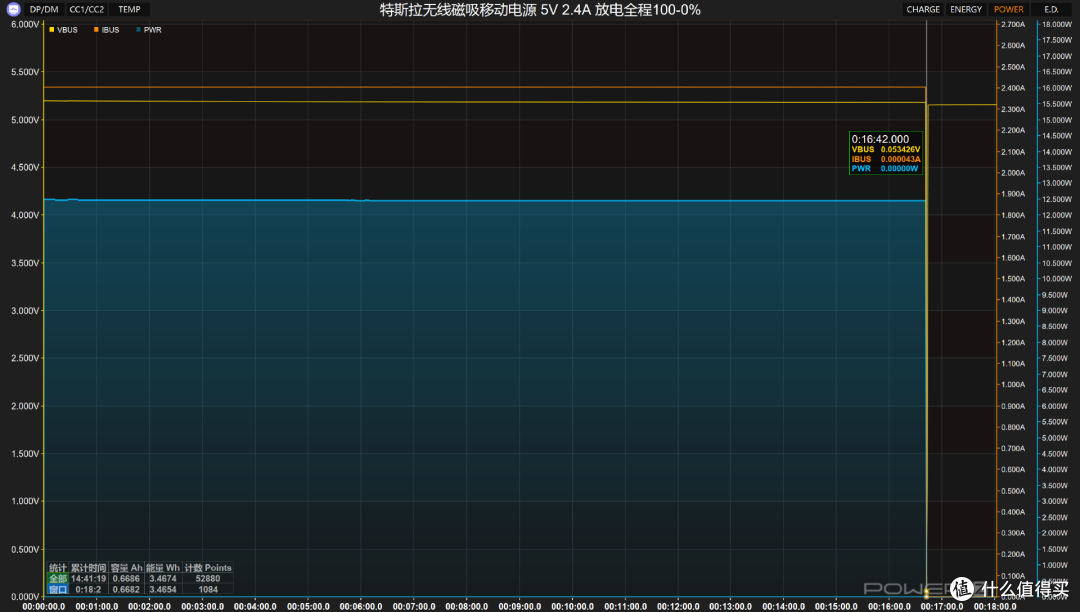This screenshot has width=1080, height=612.
Task: Click window capacity value 0.6682
Action: tap(126, 589)
